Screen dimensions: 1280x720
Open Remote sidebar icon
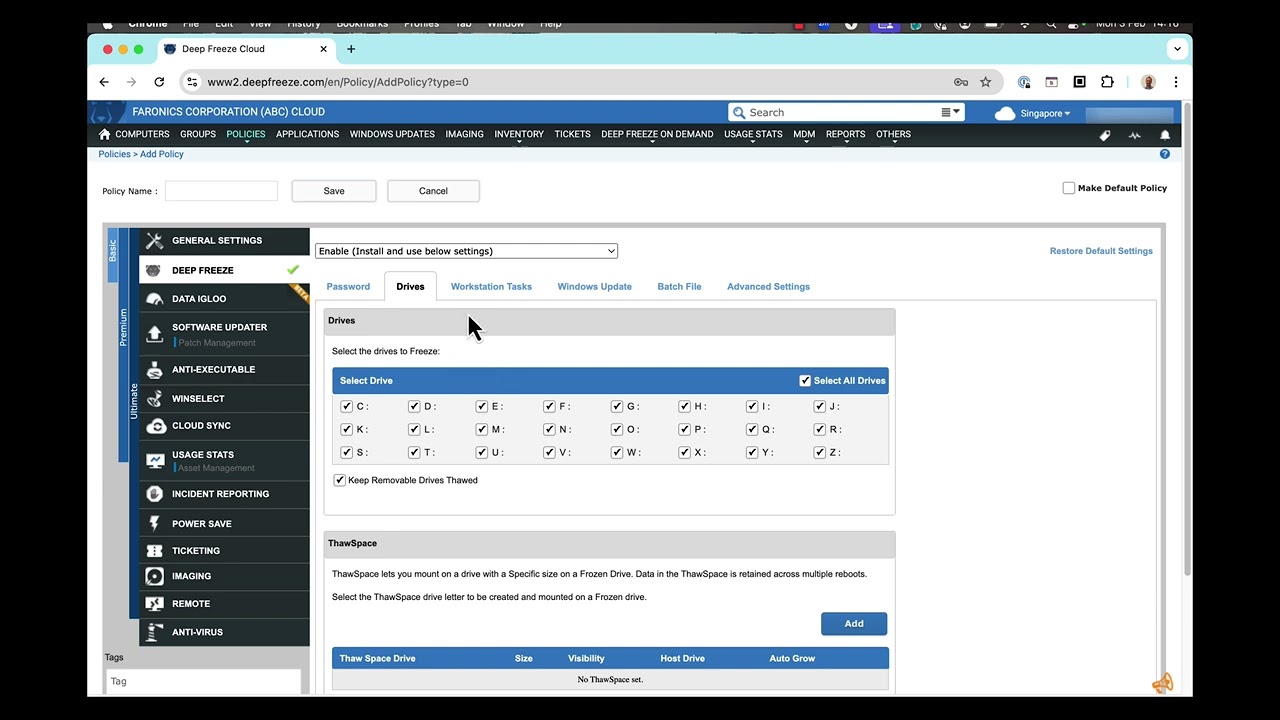[x=154, y=604]
